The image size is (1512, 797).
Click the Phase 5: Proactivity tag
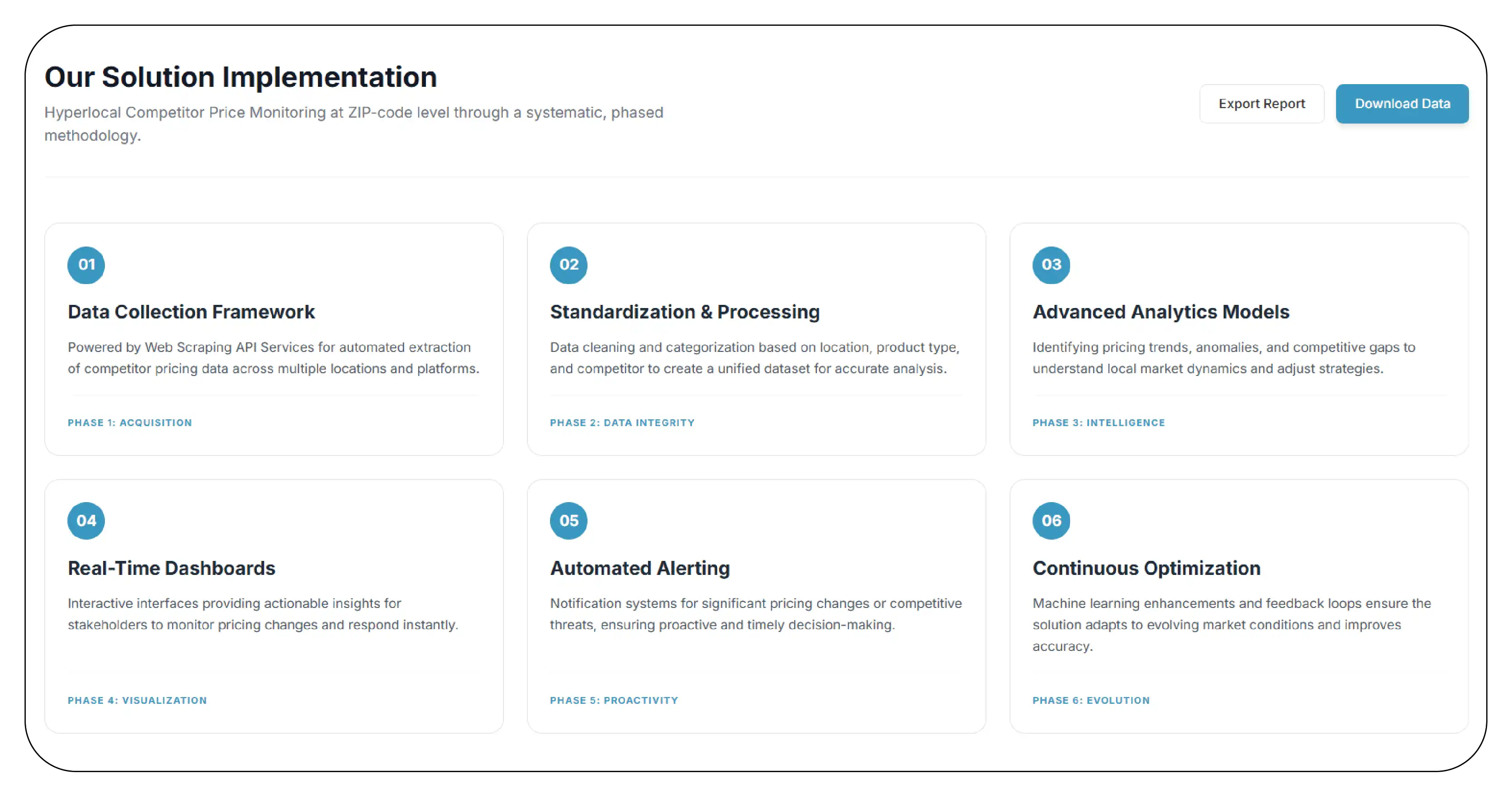[614, 700]
